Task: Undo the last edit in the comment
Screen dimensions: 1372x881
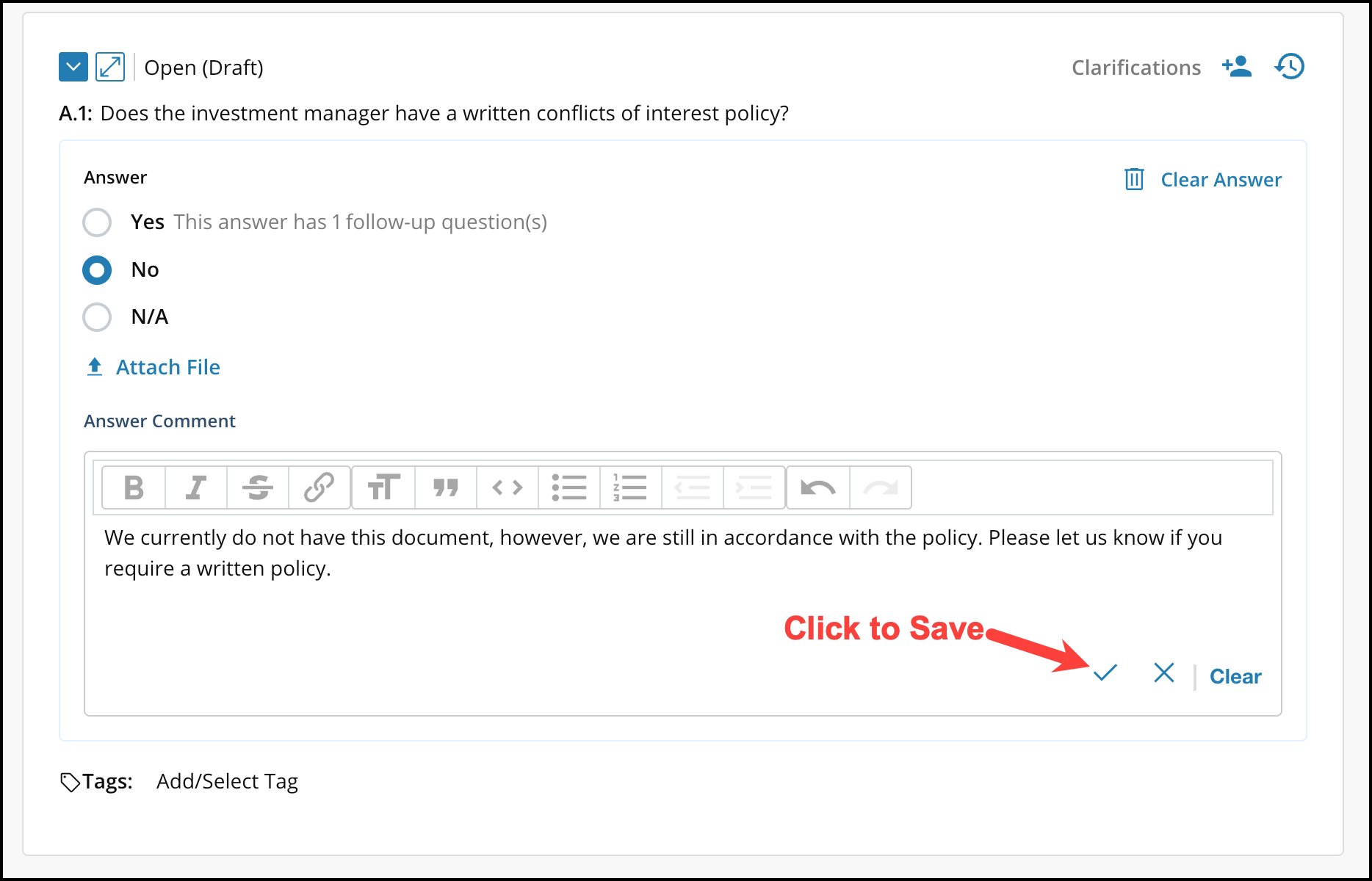Action: [818, 487]
